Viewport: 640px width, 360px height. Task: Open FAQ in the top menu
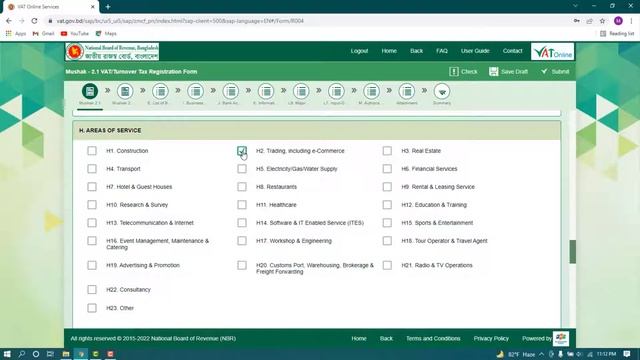point(442,51)
